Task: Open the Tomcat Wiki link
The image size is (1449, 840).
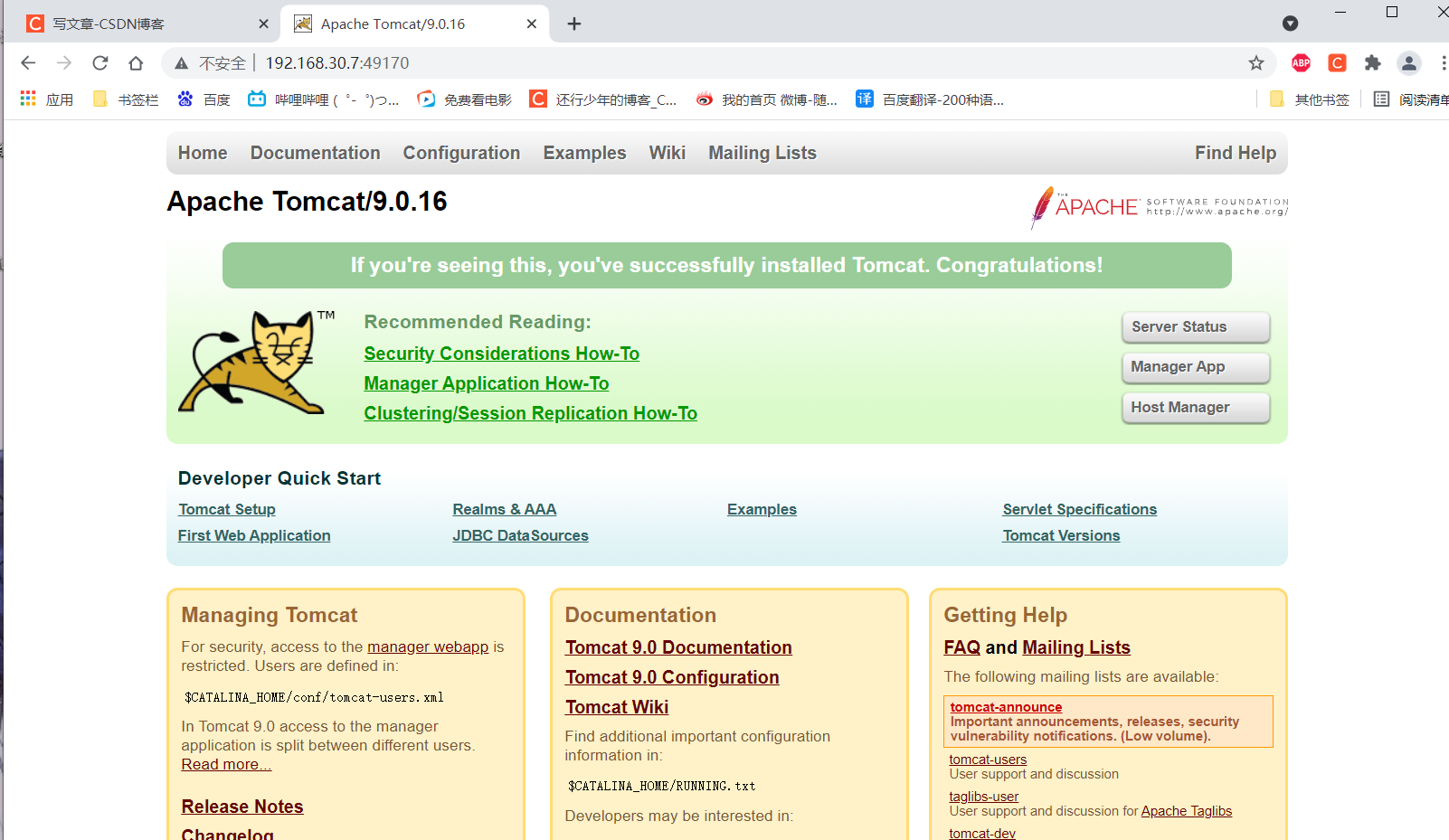Action: tap(617, 707)
